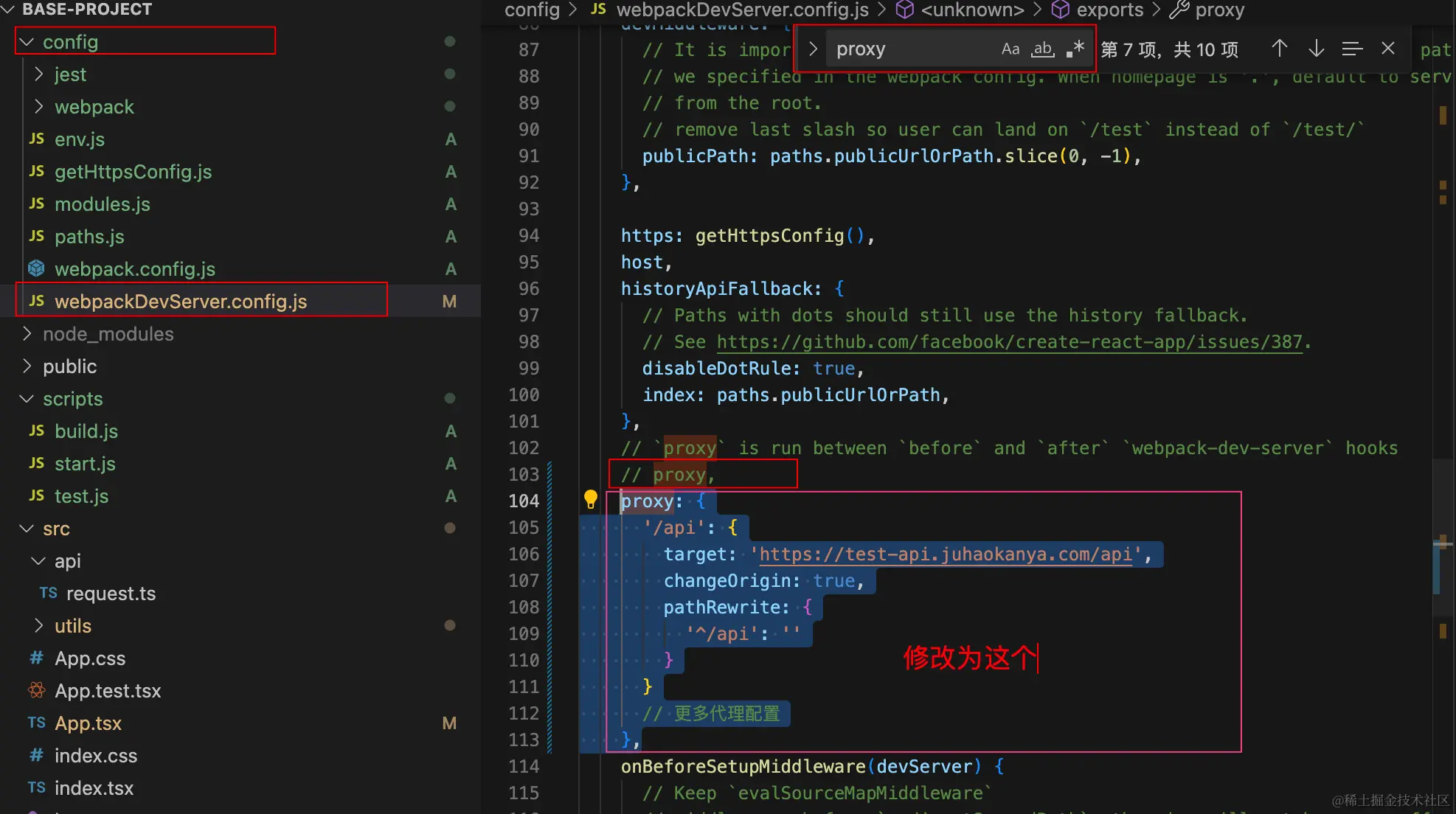Click Find in Selection icon
The width and height of the screenshot is (1456, 814).
(x=1351, y=49)
